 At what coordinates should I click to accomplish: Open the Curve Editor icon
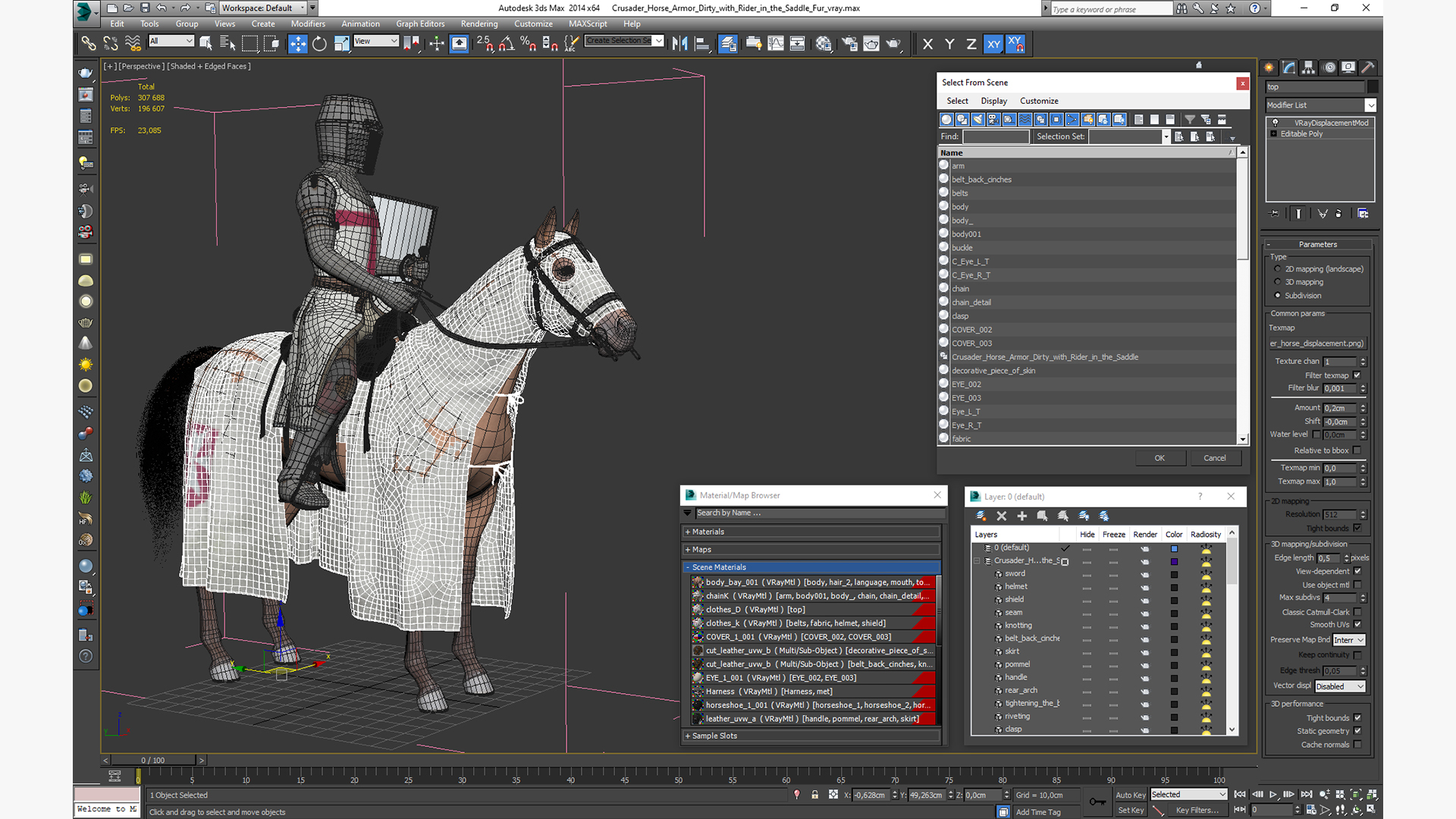(776, 44)
